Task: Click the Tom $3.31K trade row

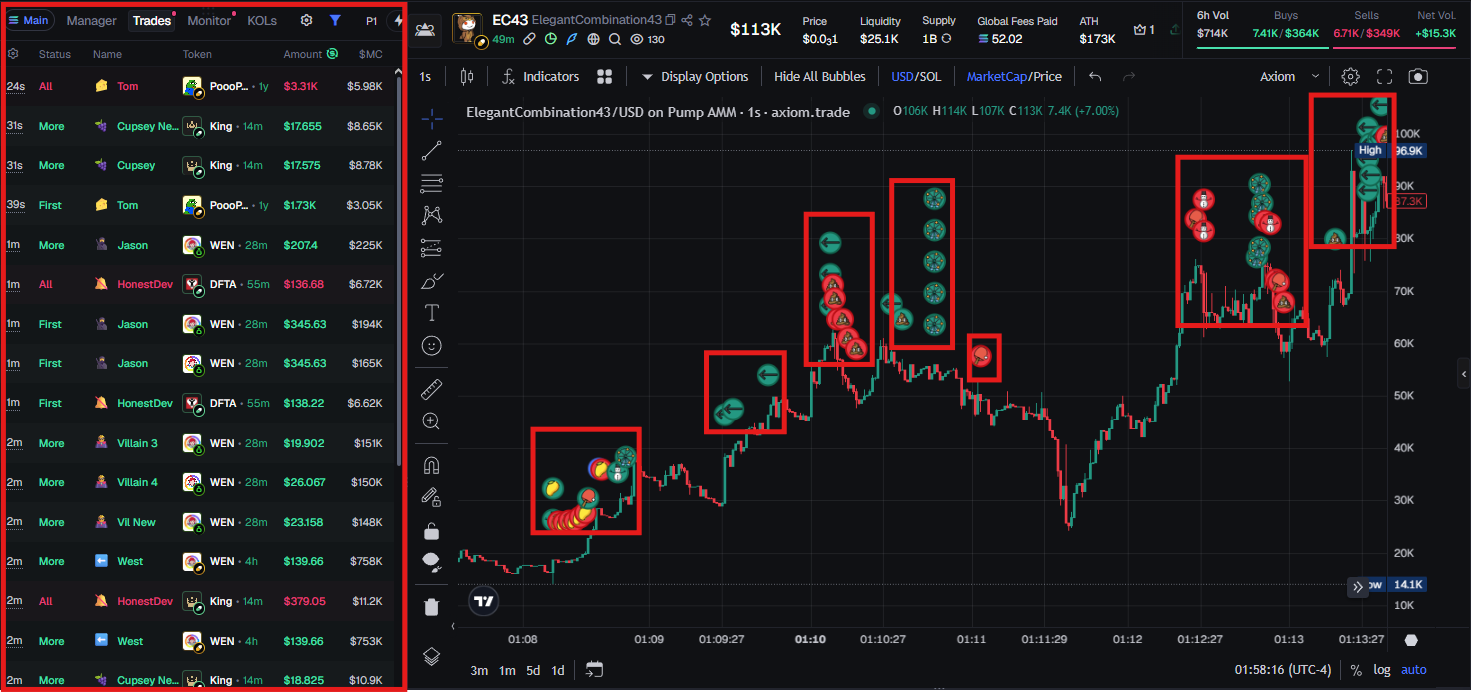Action: tap(198, 86)
